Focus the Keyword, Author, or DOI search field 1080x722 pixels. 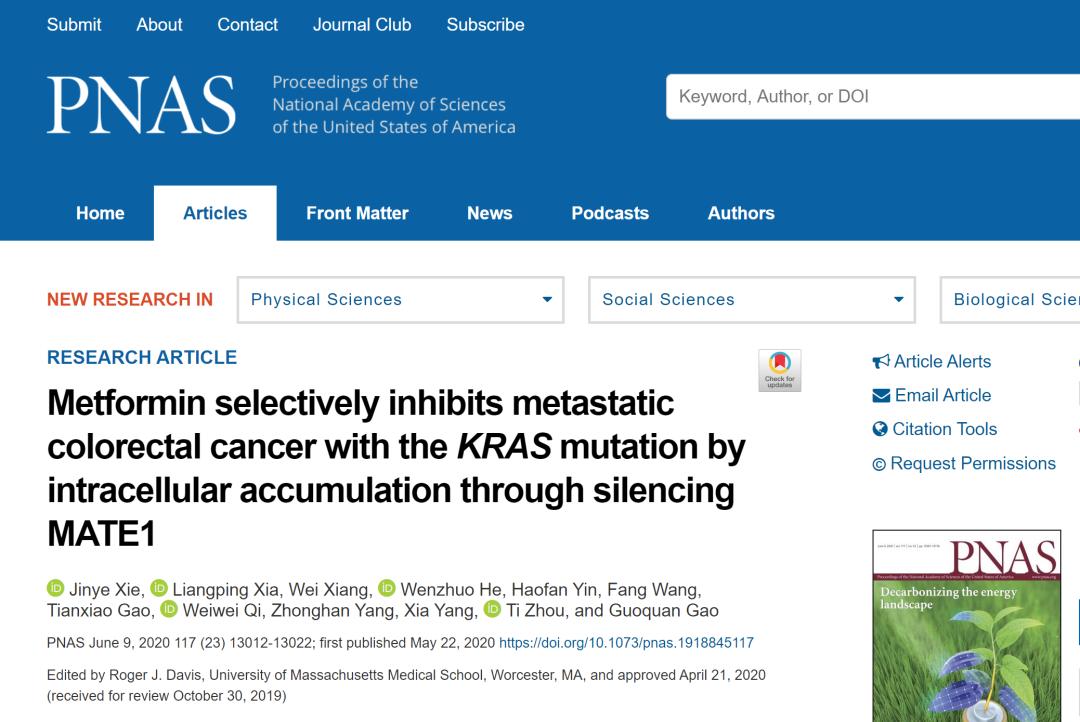[x=870, y=97]
